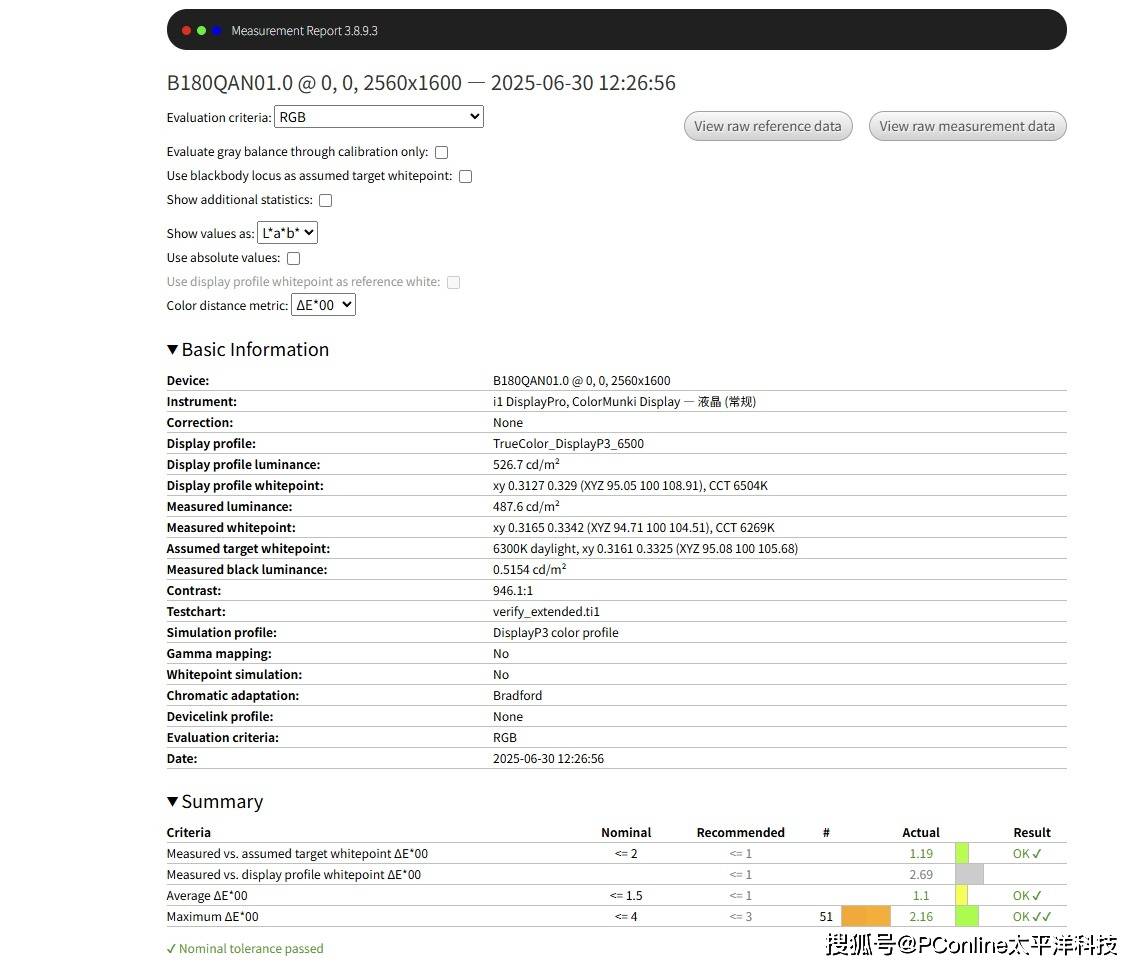Click the blue dot in header bar
This screenshot has width=1143, height=969.
click(216, 31)
